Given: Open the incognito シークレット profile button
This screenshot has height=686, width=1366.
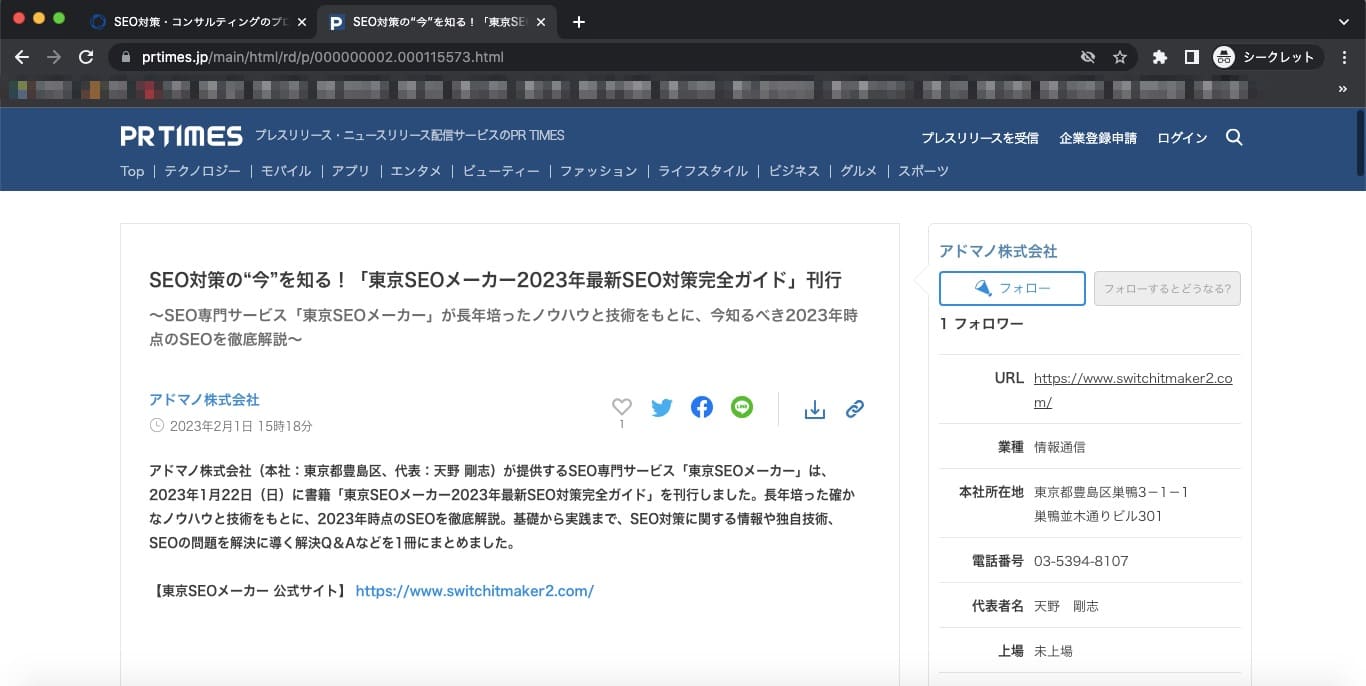Looking at the screenshot, I should click(x=1267, y=57).
